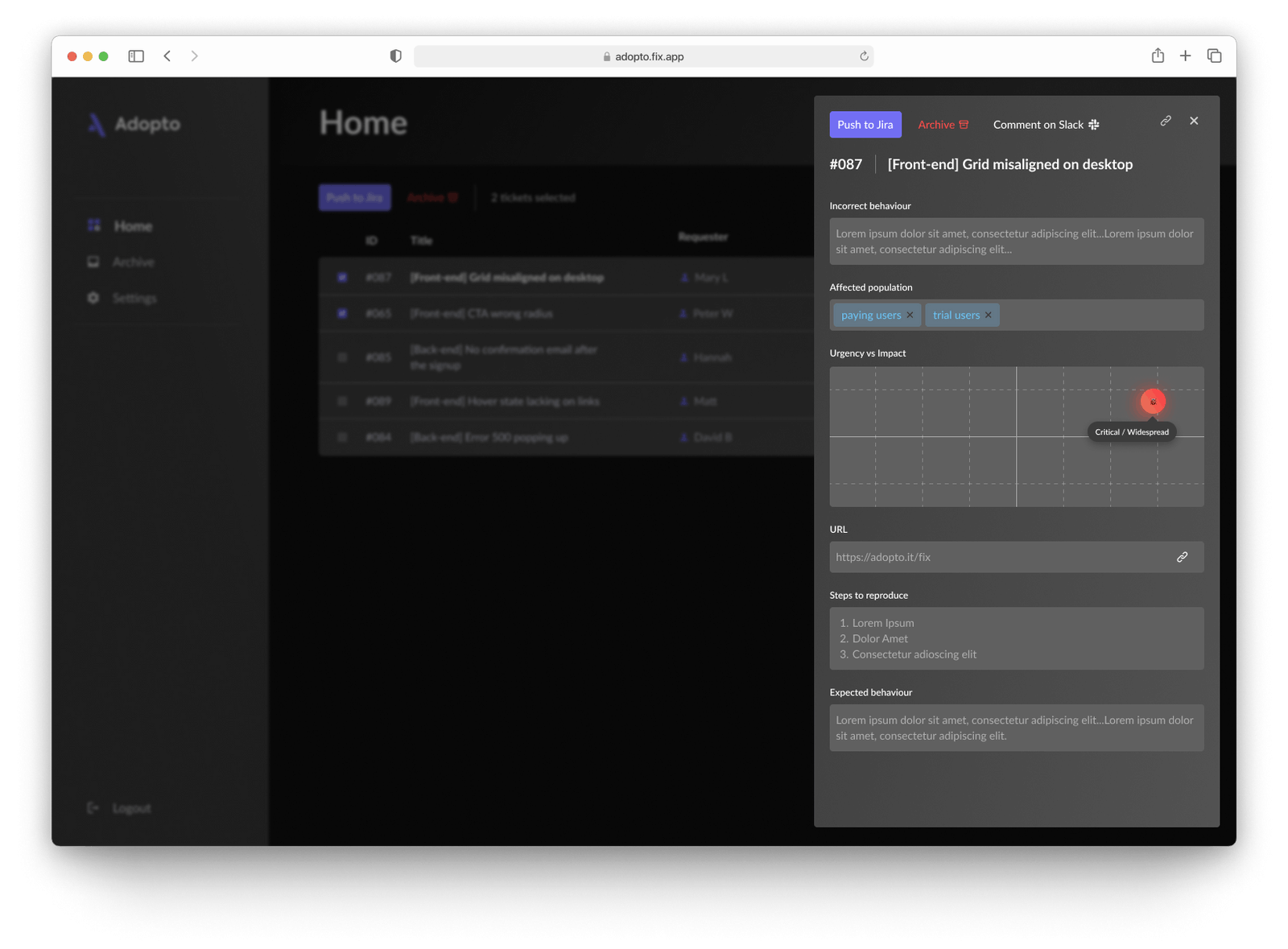Click the Push to Jira button in ticket panel
The height and width of the screenshot is (949, 1288).
click(865, 125)
